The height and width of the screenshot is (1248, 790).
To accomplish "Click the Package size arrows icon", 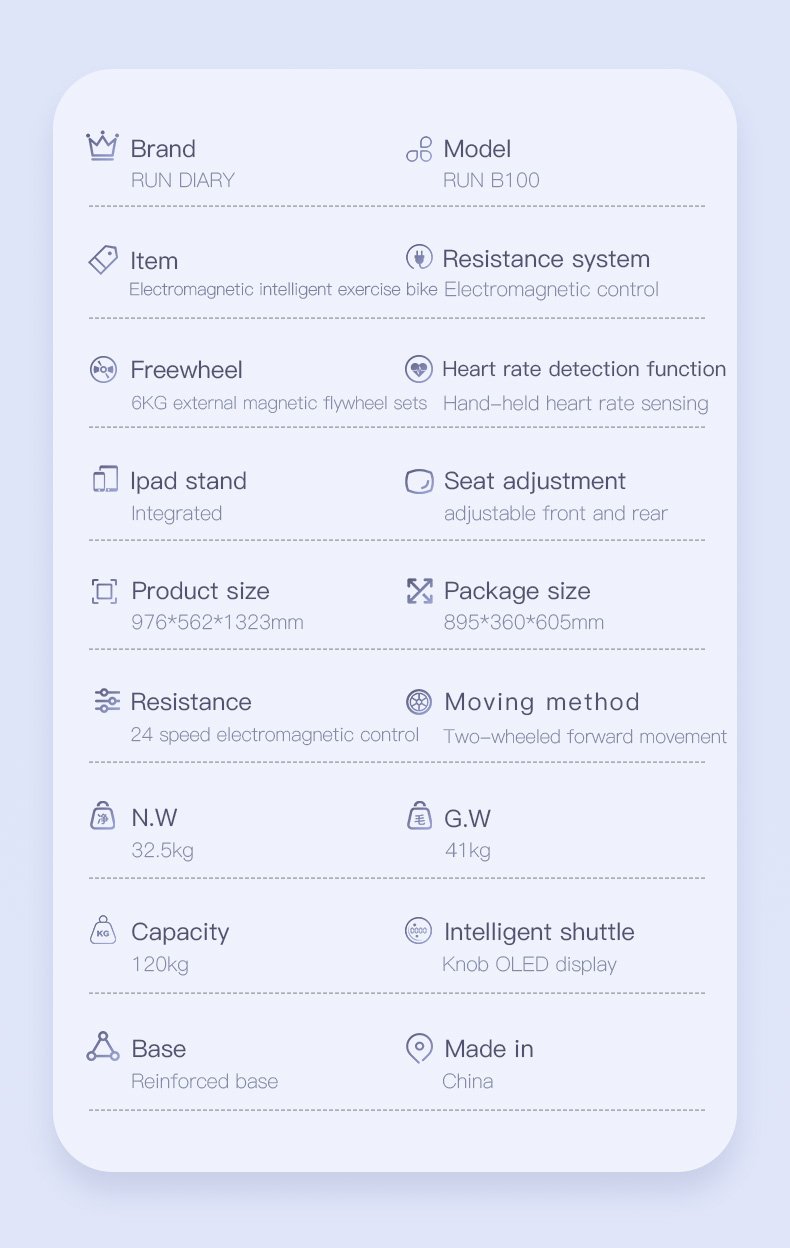I will (419, 591).
